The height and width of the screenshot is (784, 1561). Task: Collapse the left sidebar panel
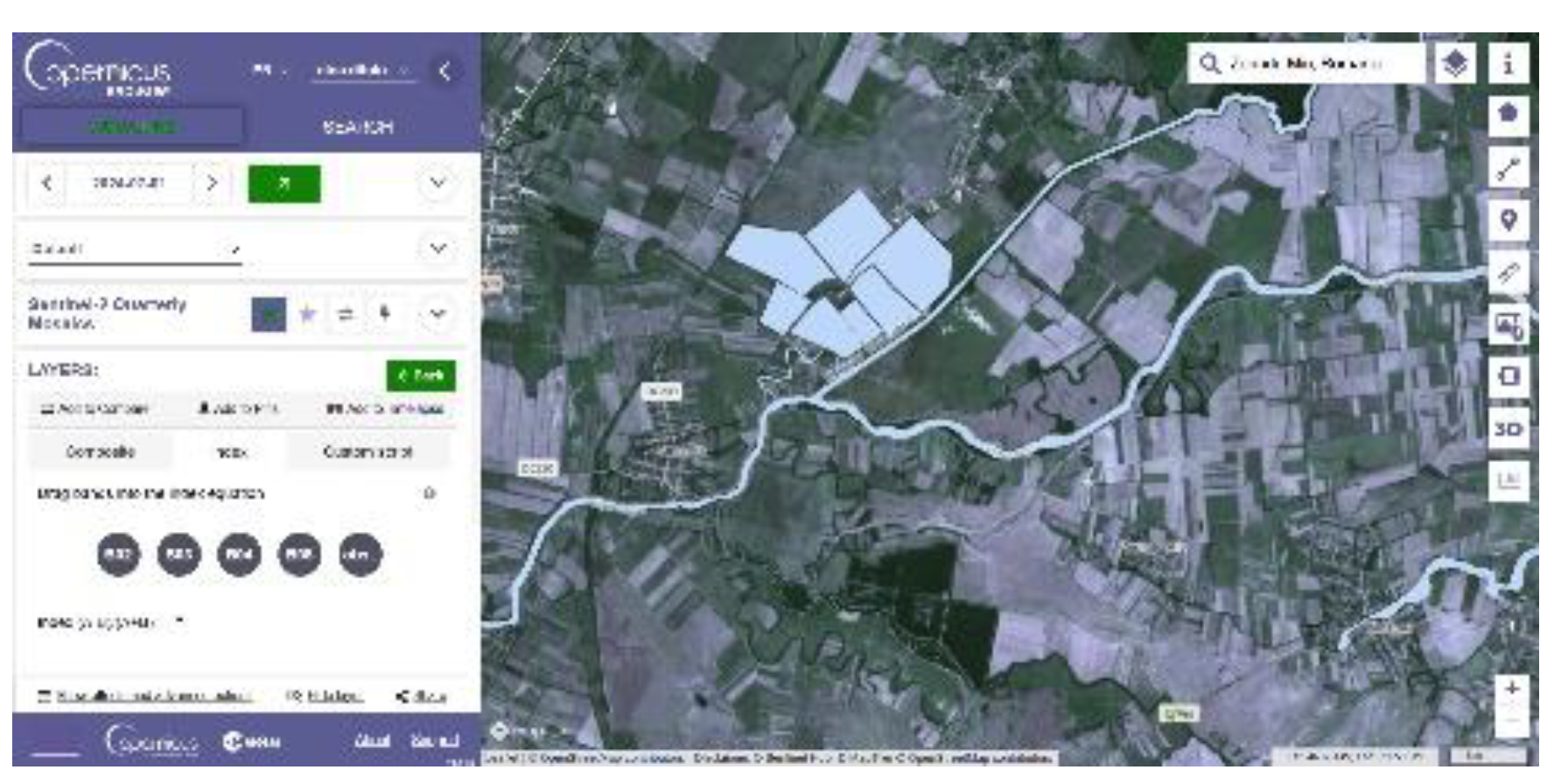[444, 71]
